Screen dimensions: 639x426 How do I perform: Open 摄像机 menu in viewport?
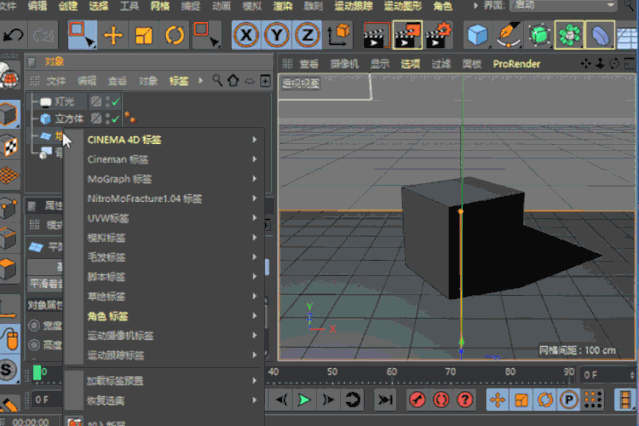point(344,64)
